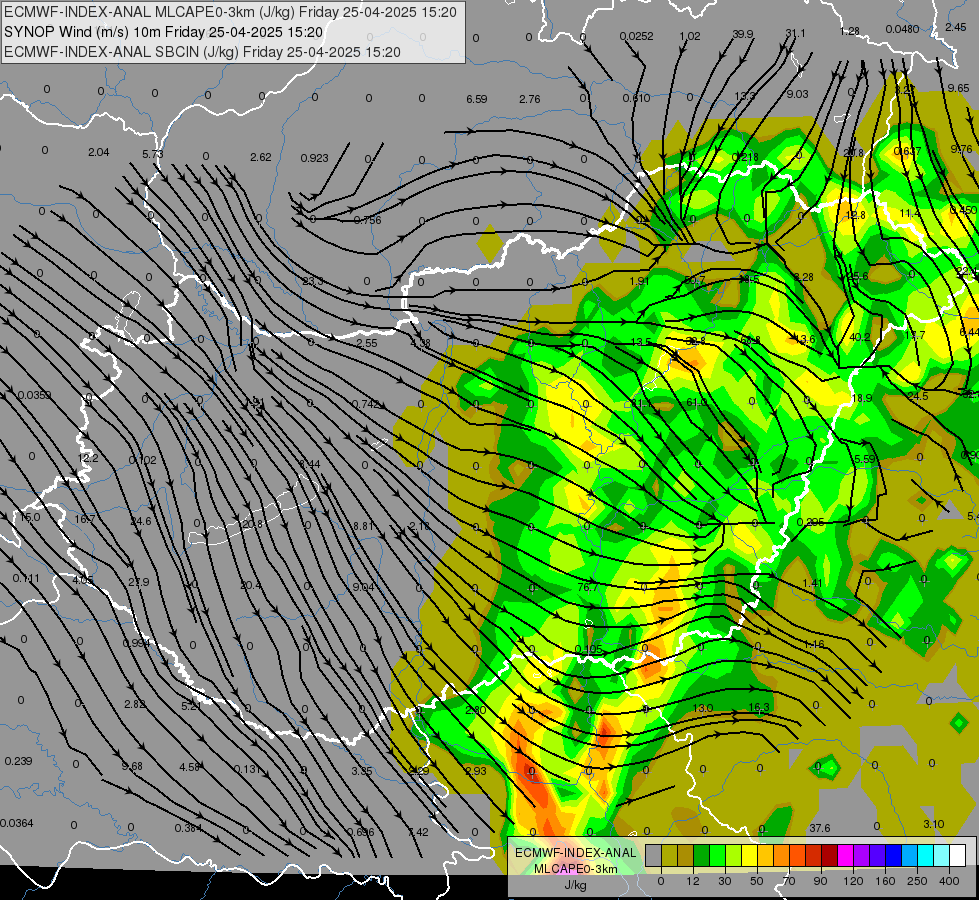Image resolution: width=979 pixels, height=900 pixels.
Task: Click the pure yellow legend swatch
Action: pos(749,855)
